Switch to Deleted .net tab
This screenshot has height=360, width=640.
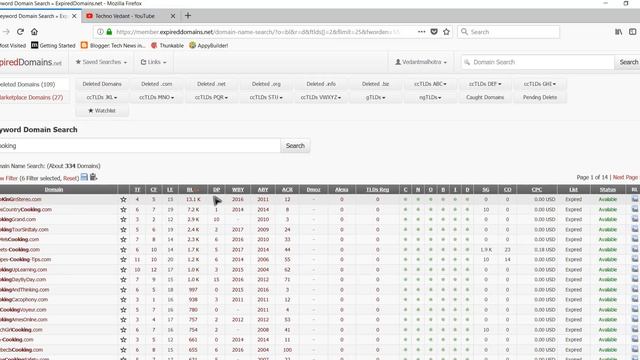point(211,84)
